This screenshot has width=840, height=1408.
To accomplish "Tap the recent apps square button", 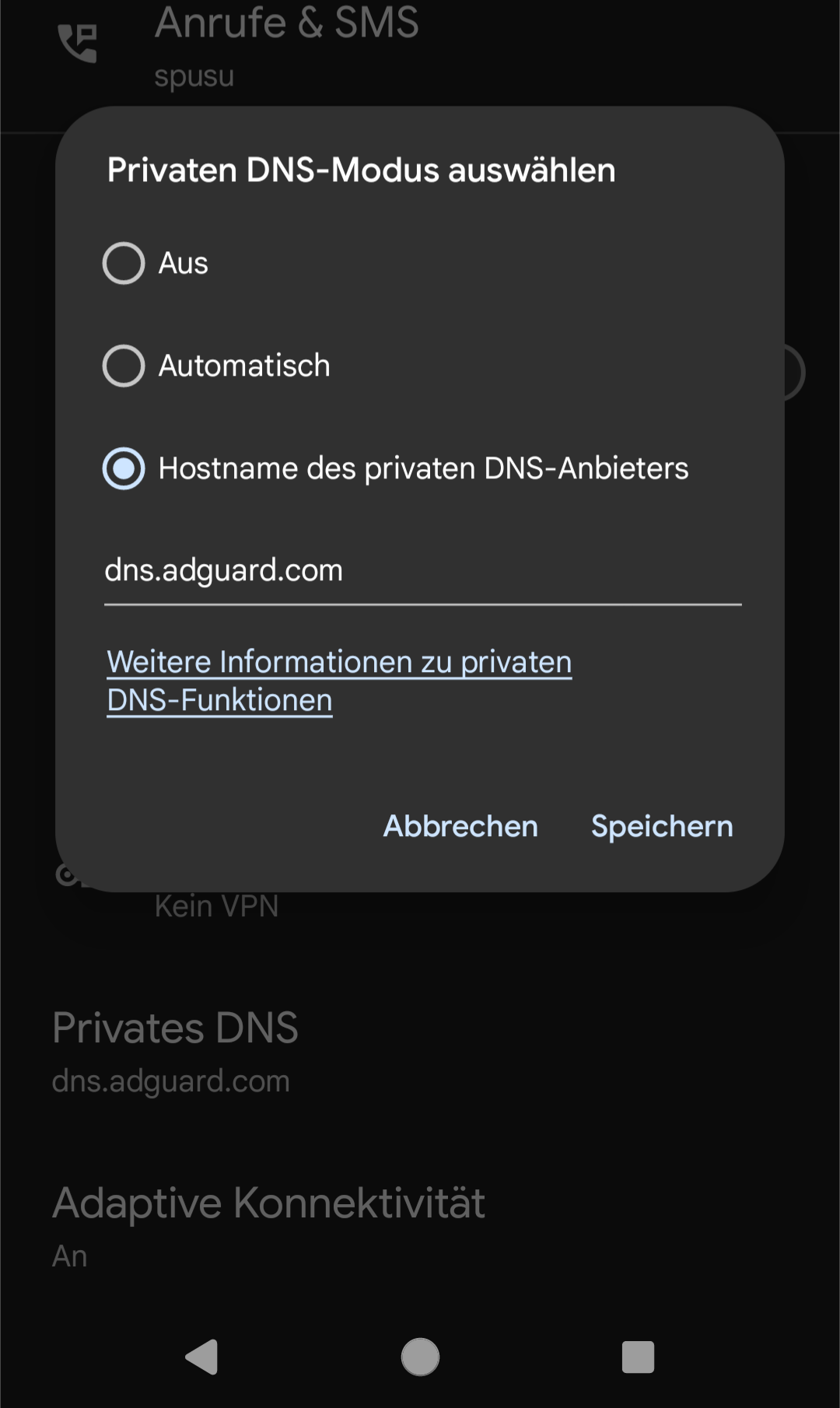I will tap(638, 1357).
